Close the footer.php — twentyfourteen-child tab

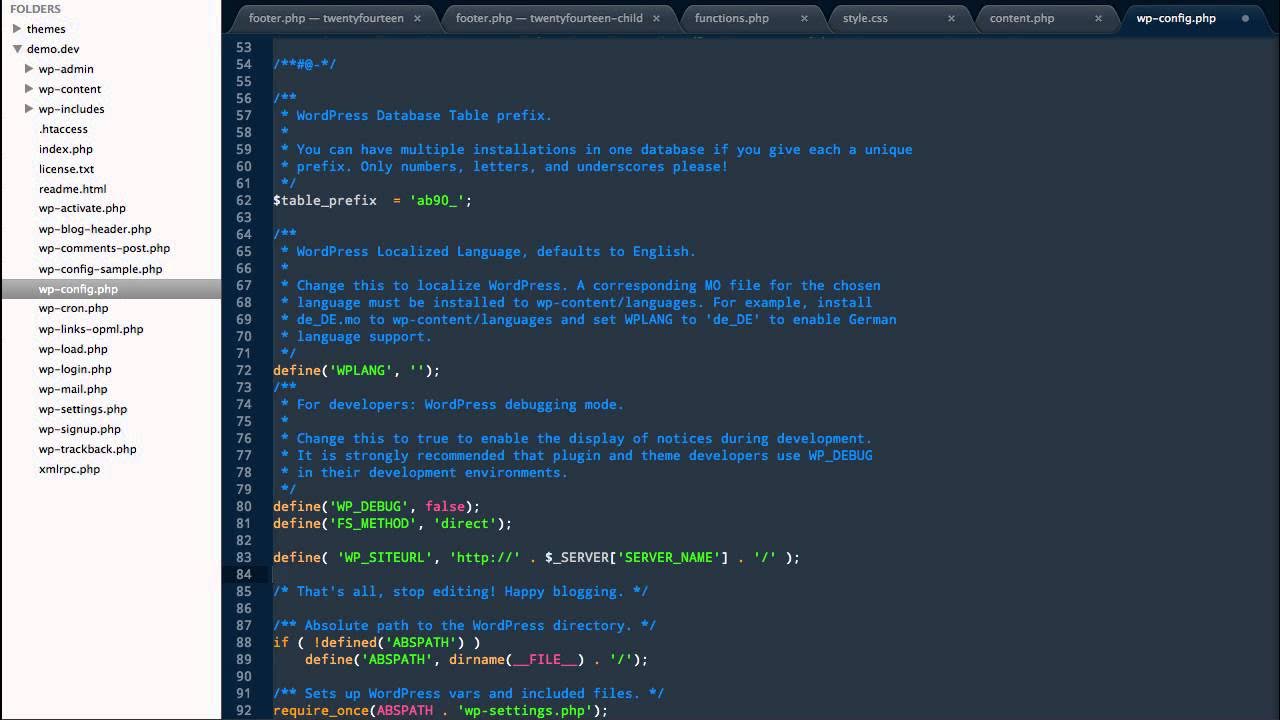pos(657,18)
